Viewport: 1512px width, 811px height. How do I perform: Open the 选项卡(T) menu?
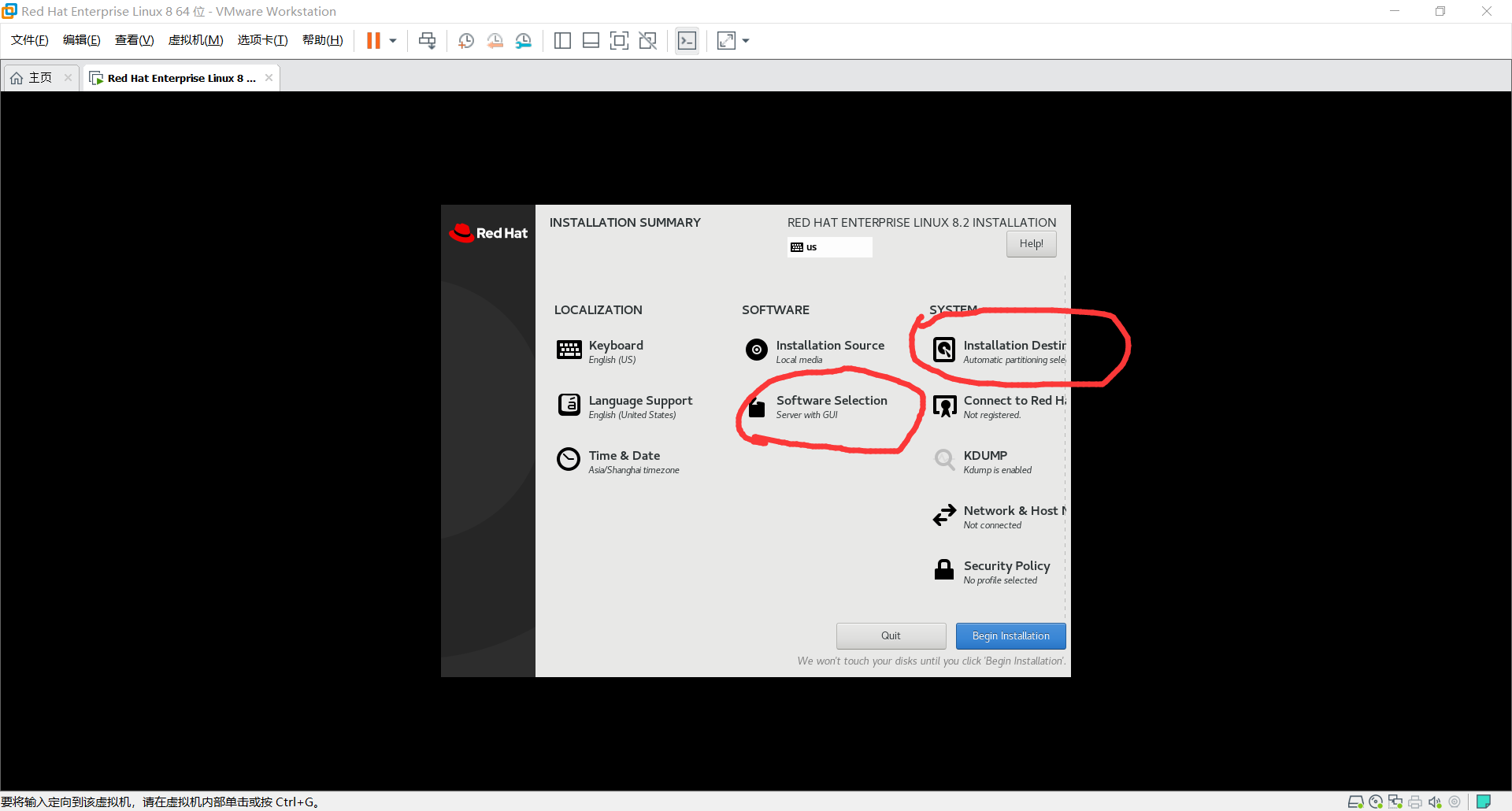click(x=262, y=40)
